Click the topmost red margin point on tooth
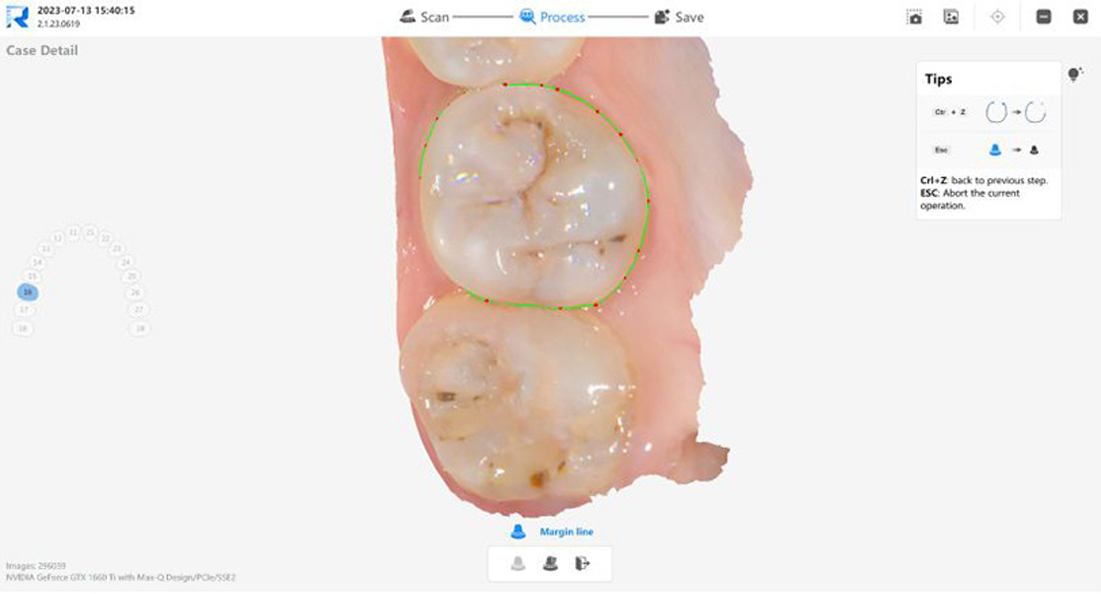The image size is (1101, 594). click(505, 85)
